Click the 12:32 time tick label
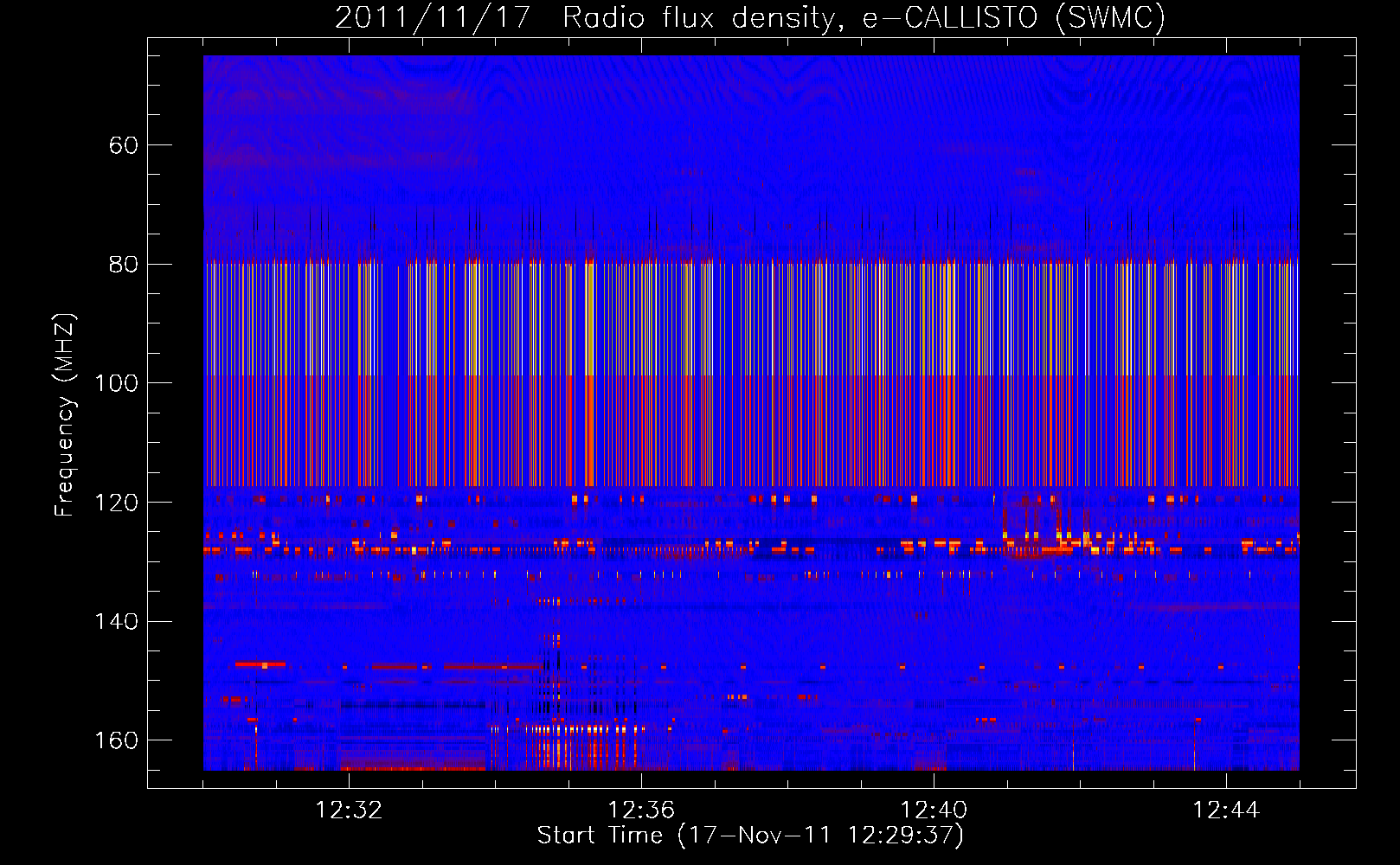 [349, 811]
